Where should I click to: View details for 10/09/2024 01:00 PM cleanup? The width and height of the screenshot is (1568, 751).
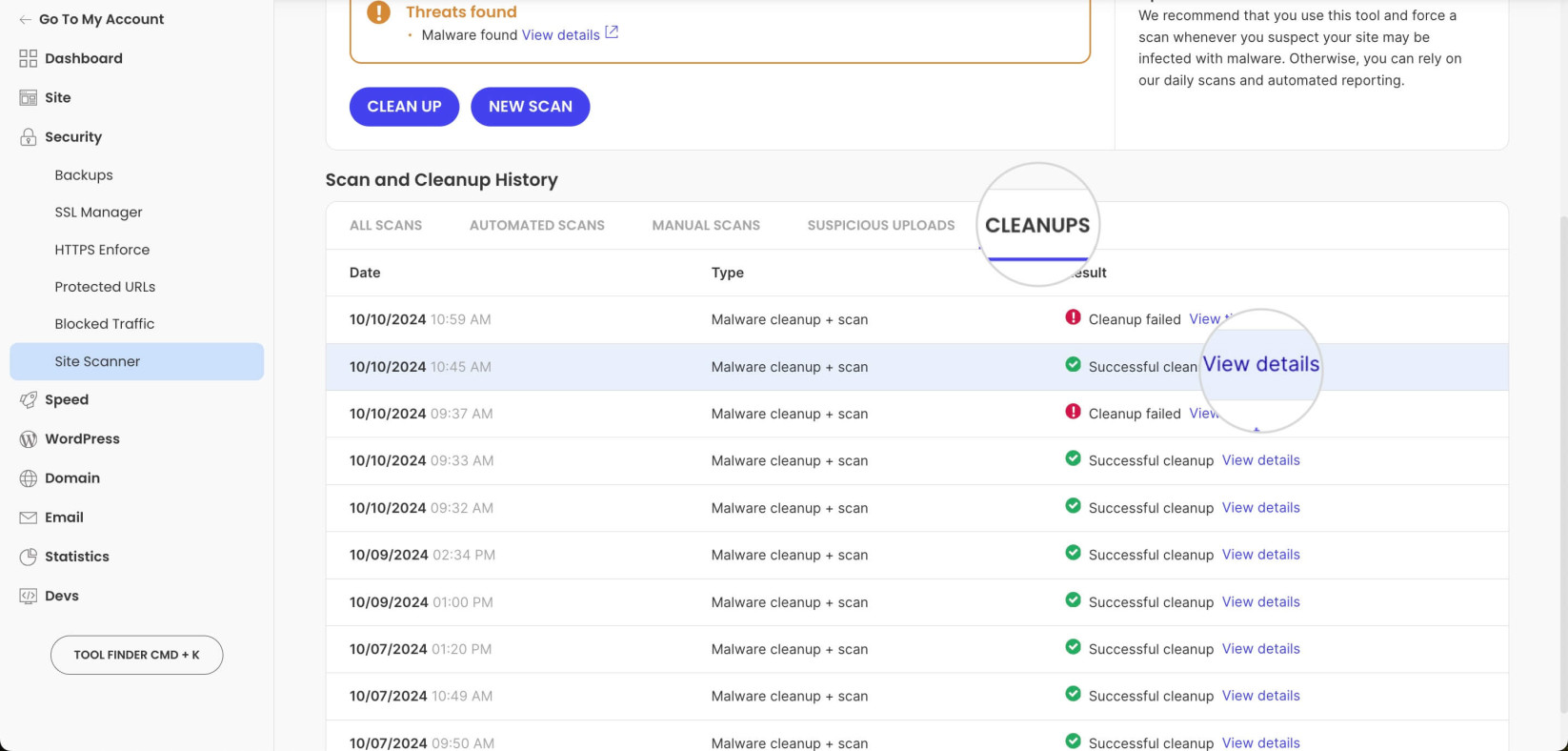tap(1261, 602)
